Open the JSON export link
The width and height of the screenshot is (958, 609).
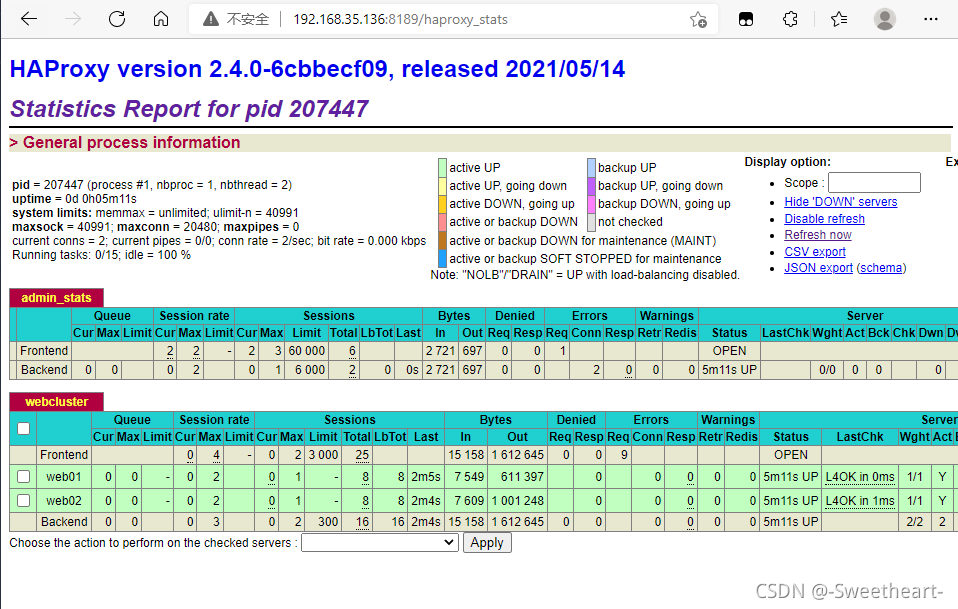tap(818, 268)
